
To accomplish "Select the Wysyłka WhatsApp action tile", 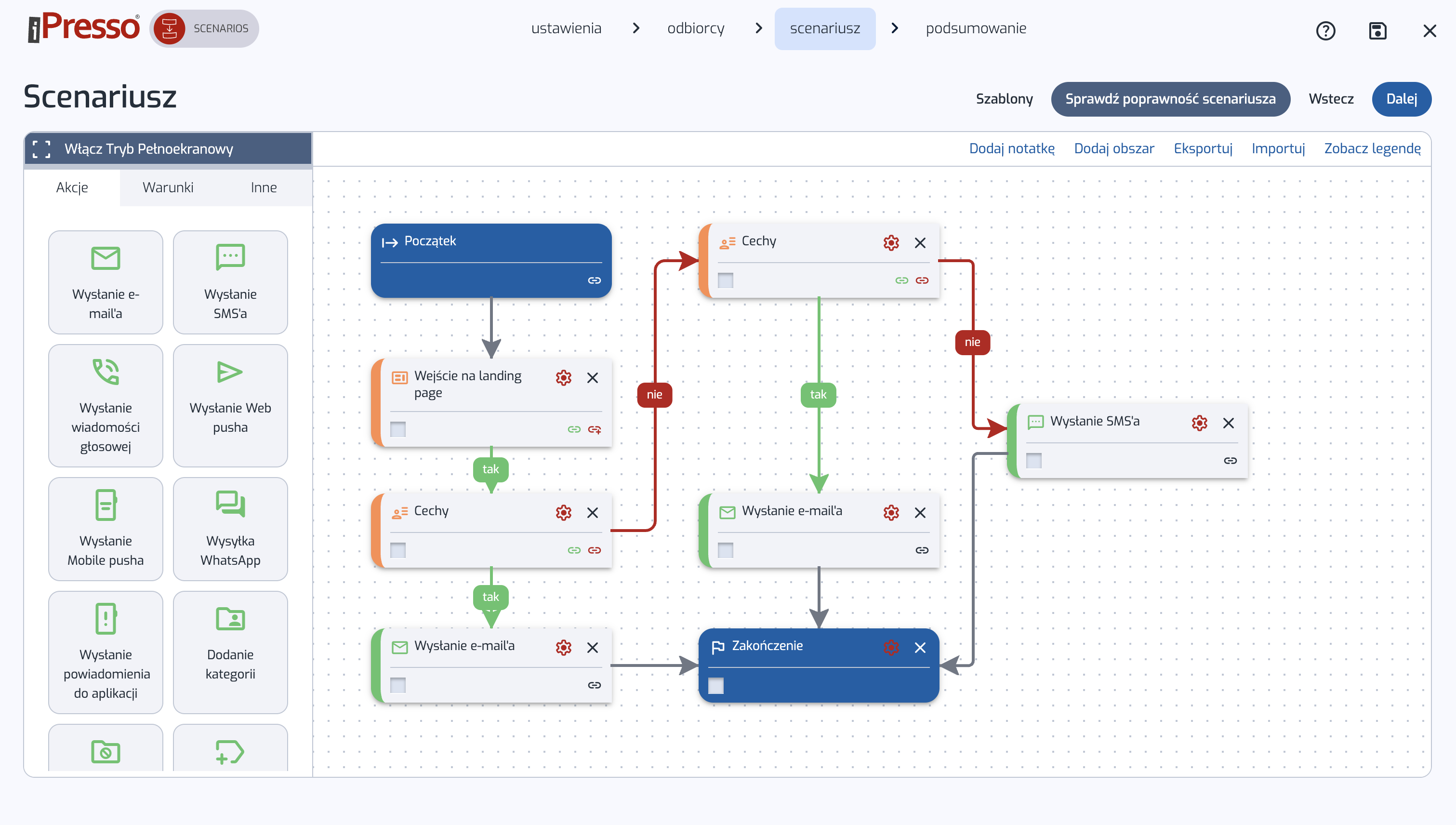I will pyautogui.click(x=230, y=529).
